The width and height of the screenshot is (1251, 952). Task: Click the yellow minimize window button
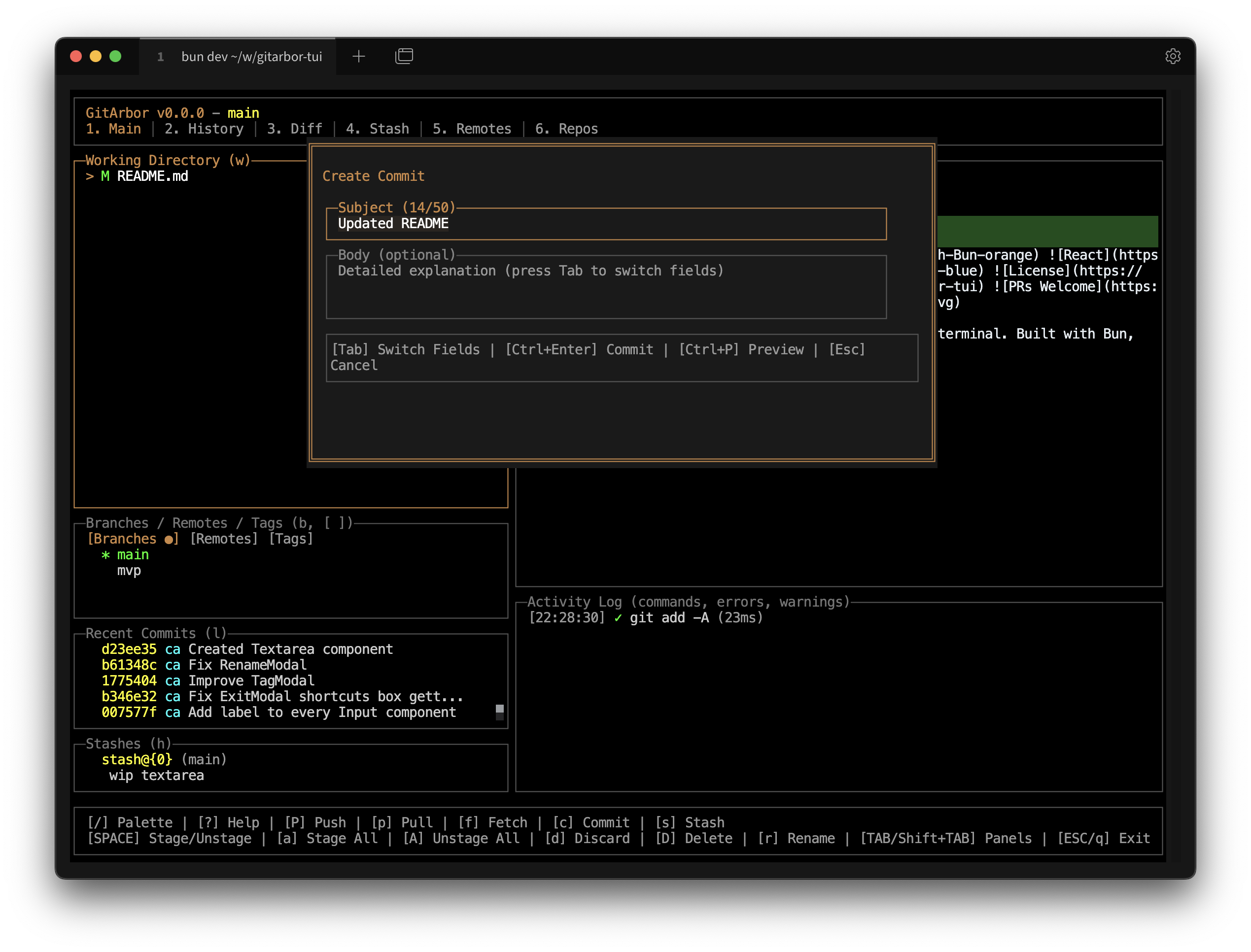pos(95,56)
